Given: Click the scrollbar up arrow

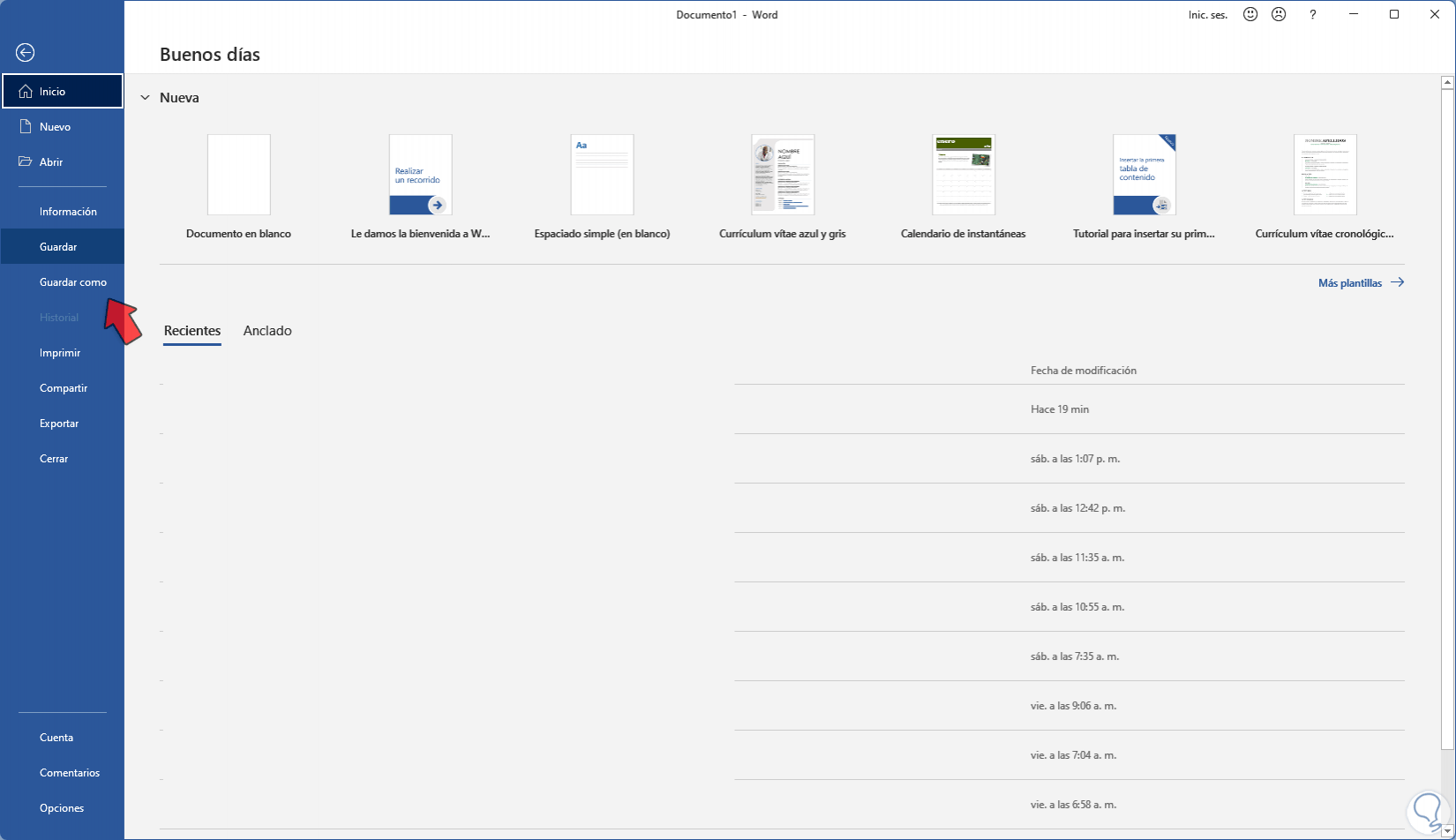Looking at the screenshot, I should 1447,82.
